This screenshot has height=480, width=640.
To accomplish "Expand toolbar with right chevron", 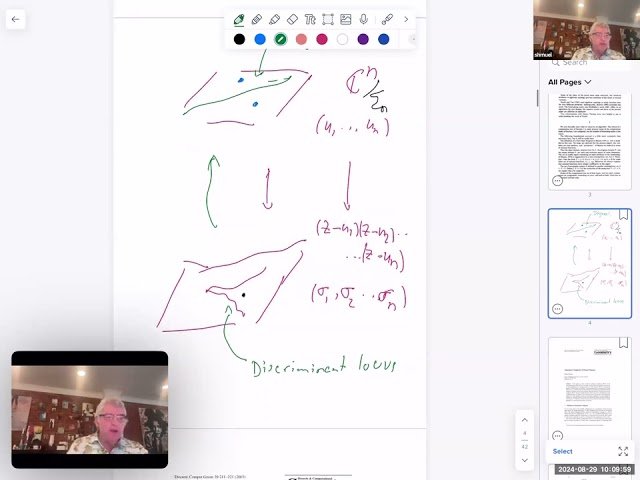I will tap(406, 19).
